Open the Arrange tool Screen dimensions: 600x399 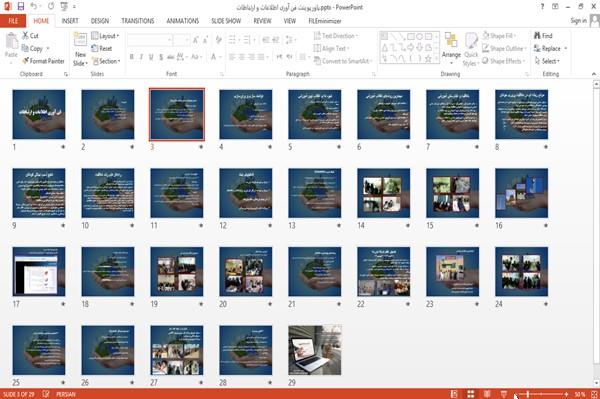(x=451, y=49)
